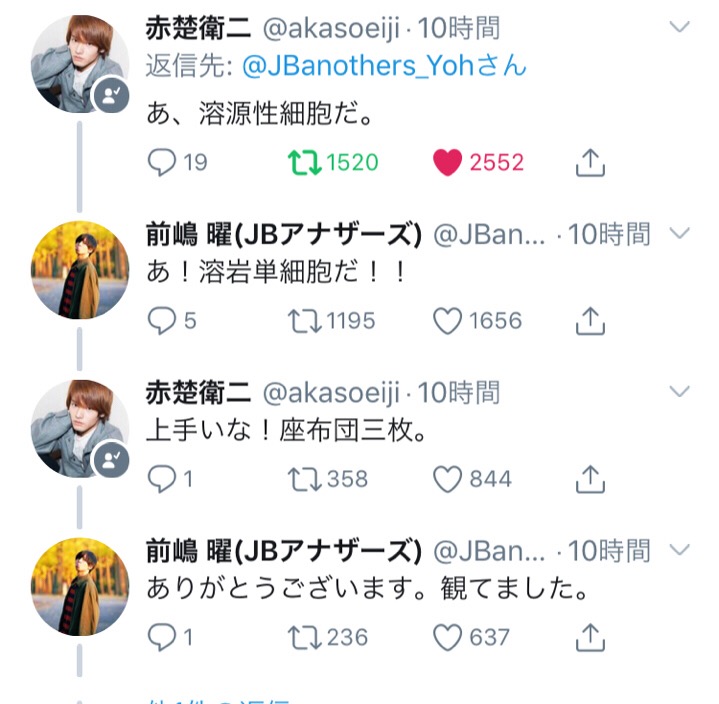This screenshot has width=719, height=704.
Task: Unlike the tweet with 2552 likes
Action: coord(448,162)
